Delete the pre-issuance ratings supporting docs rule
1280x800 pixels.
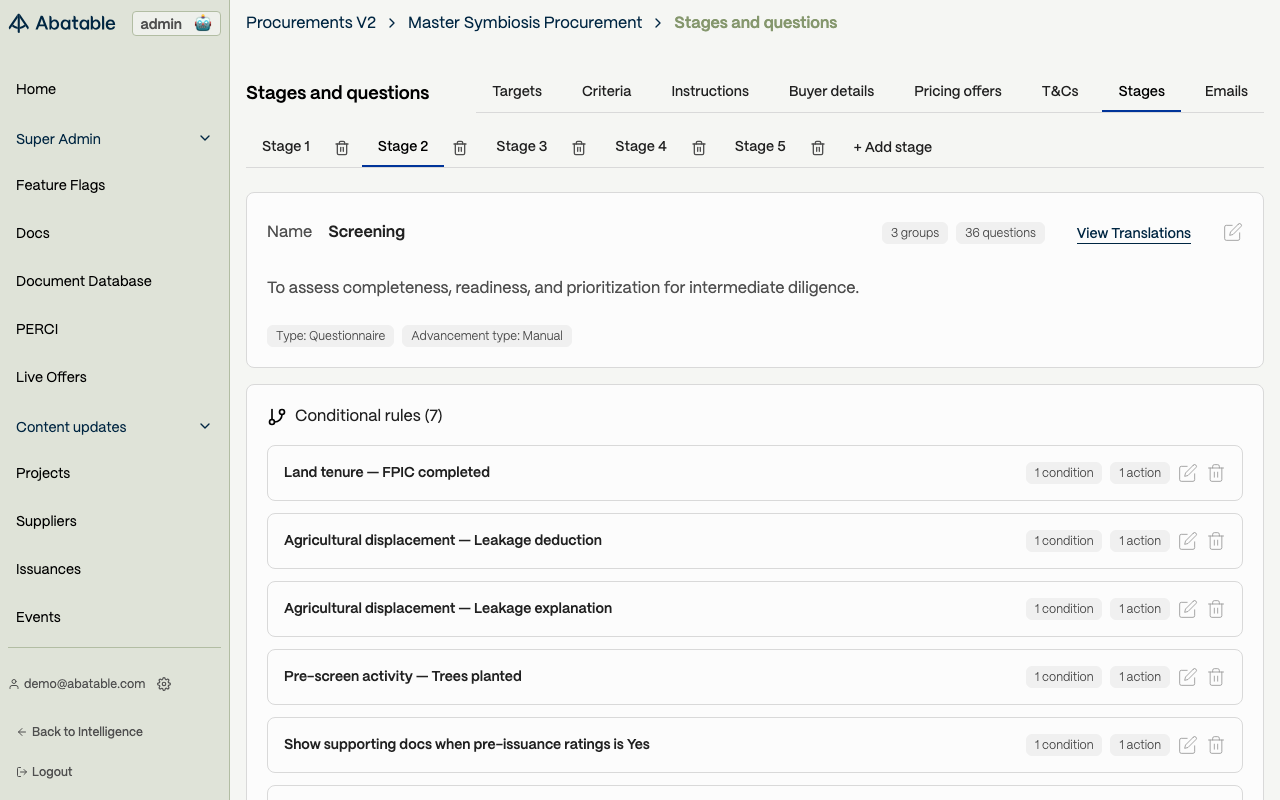click(x=1216, y=745)
